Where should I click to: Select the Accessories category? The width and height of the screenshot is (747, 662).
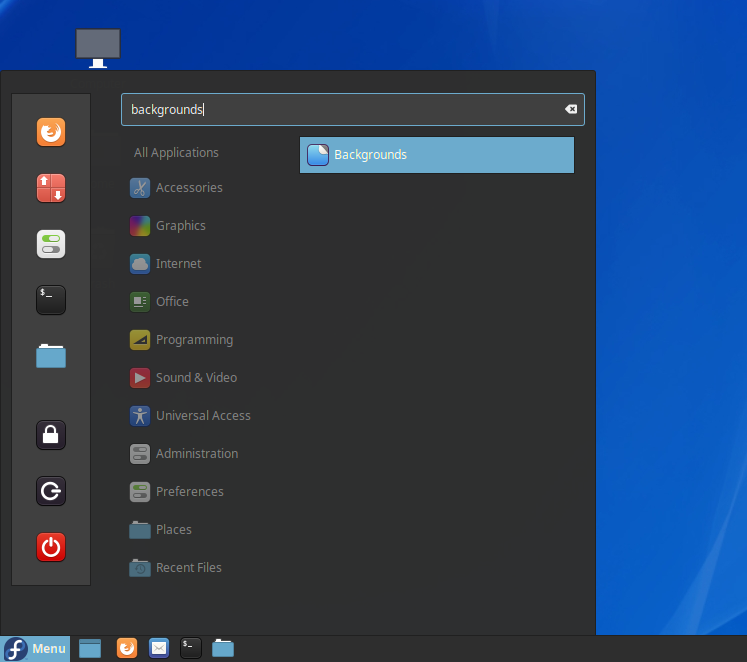coord(188,188)
